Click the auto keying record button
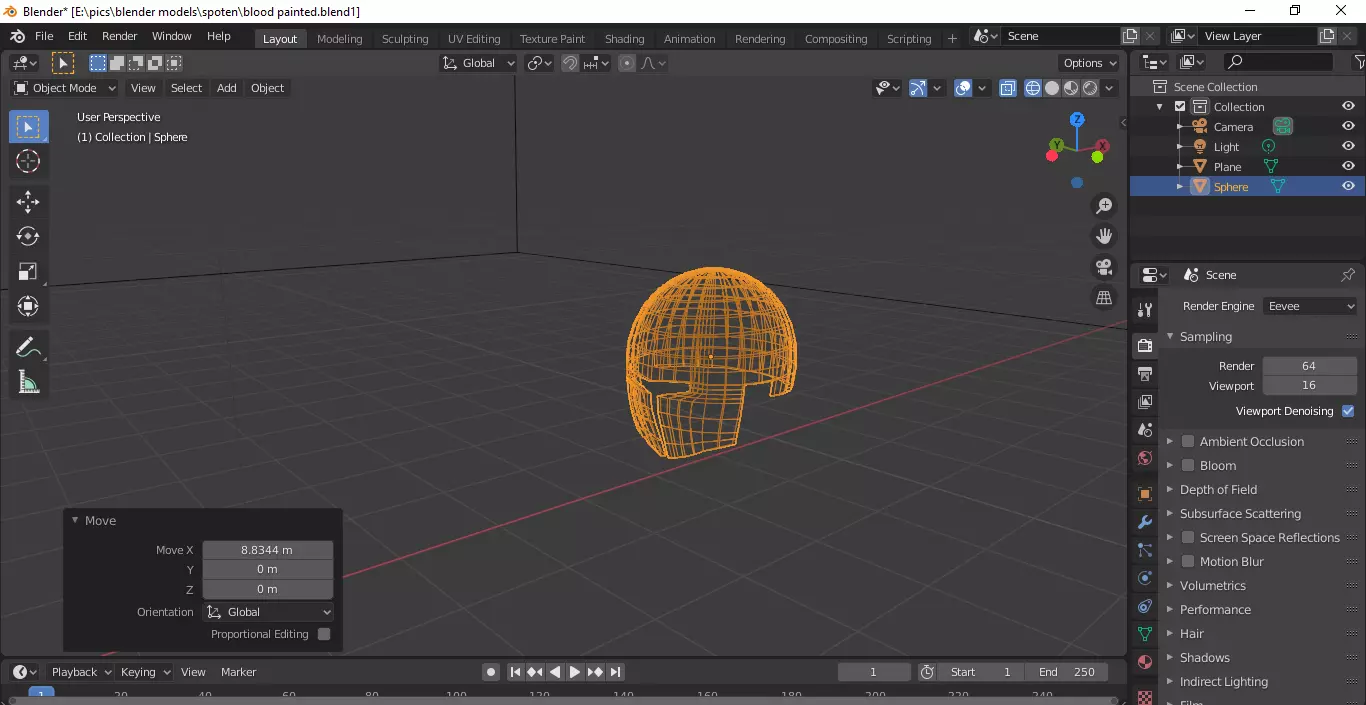1366x705 pixels. tap(491, 672)
